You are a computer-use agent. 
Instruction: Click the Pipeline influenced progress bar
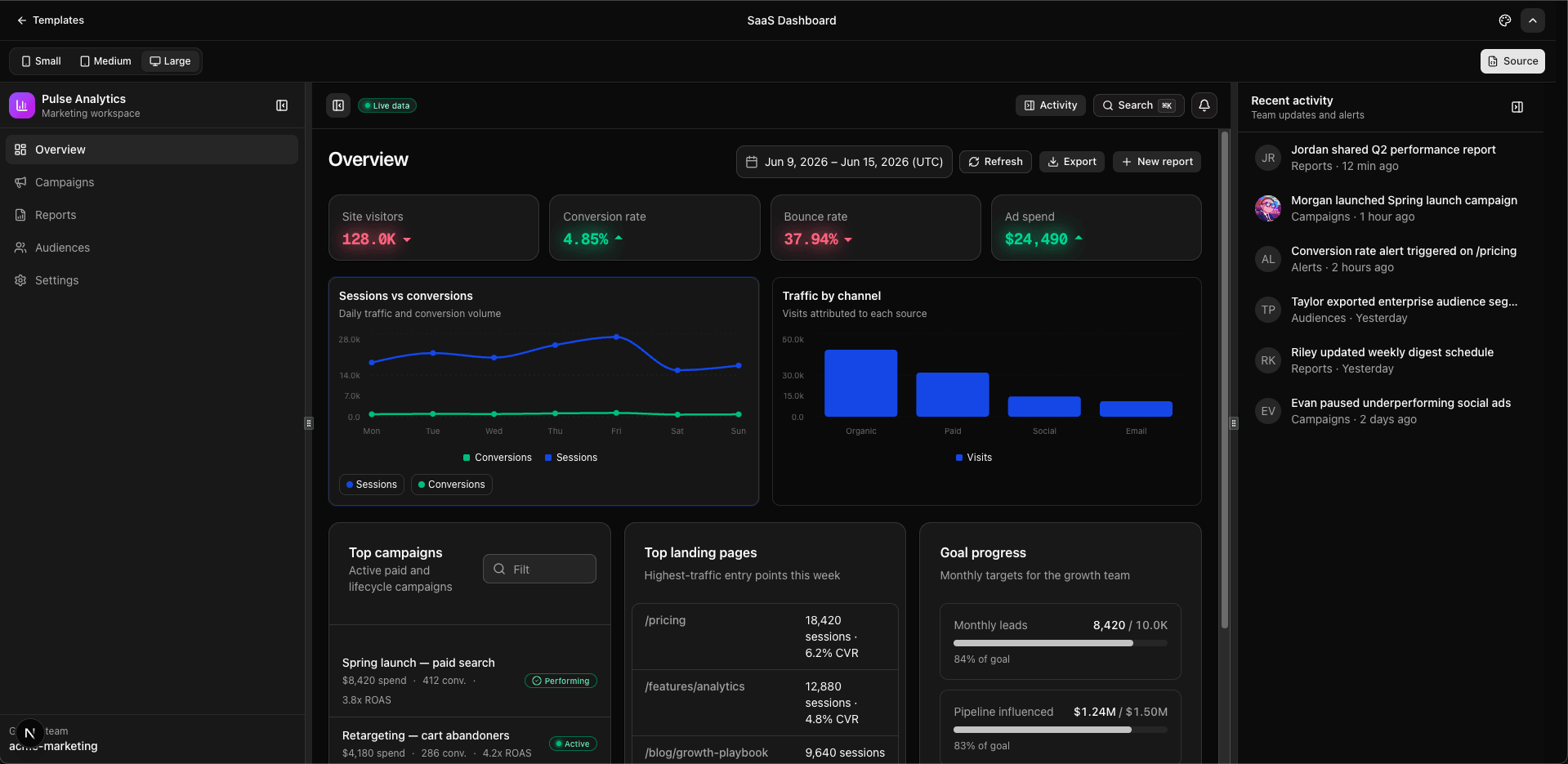click(x=1061, y=730)
